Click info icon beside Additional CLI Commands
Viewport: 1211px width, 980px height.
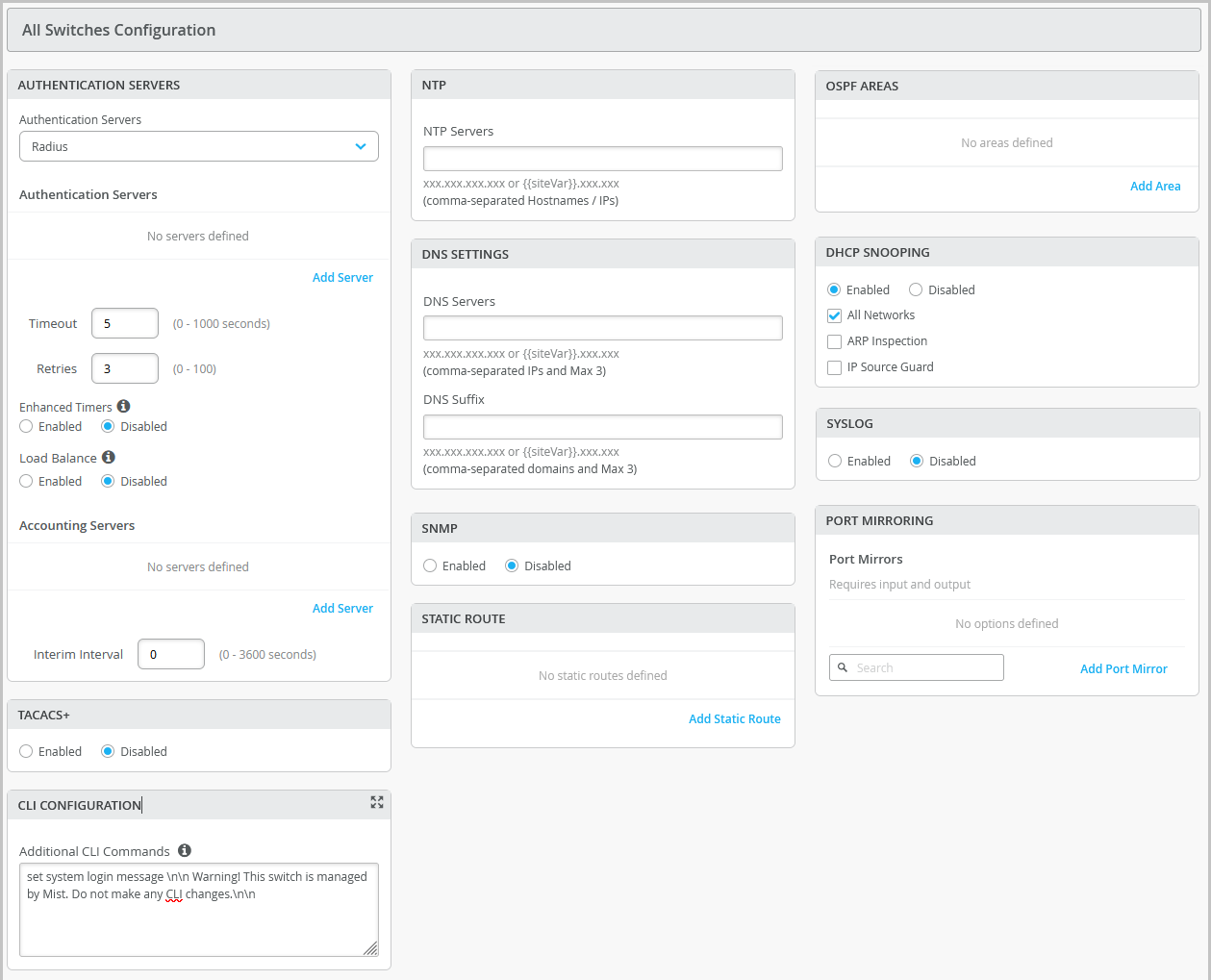click(x=185, y=850)
